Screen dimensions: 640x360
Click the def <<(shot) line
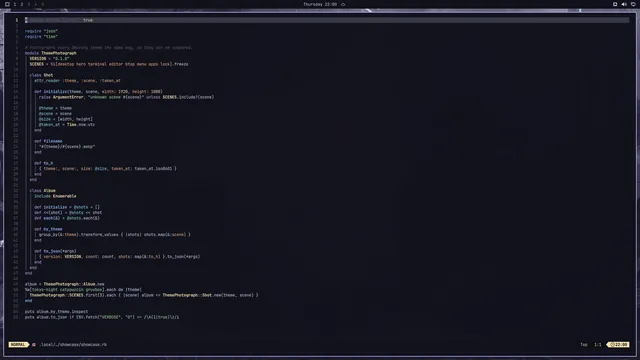(68, 213)
